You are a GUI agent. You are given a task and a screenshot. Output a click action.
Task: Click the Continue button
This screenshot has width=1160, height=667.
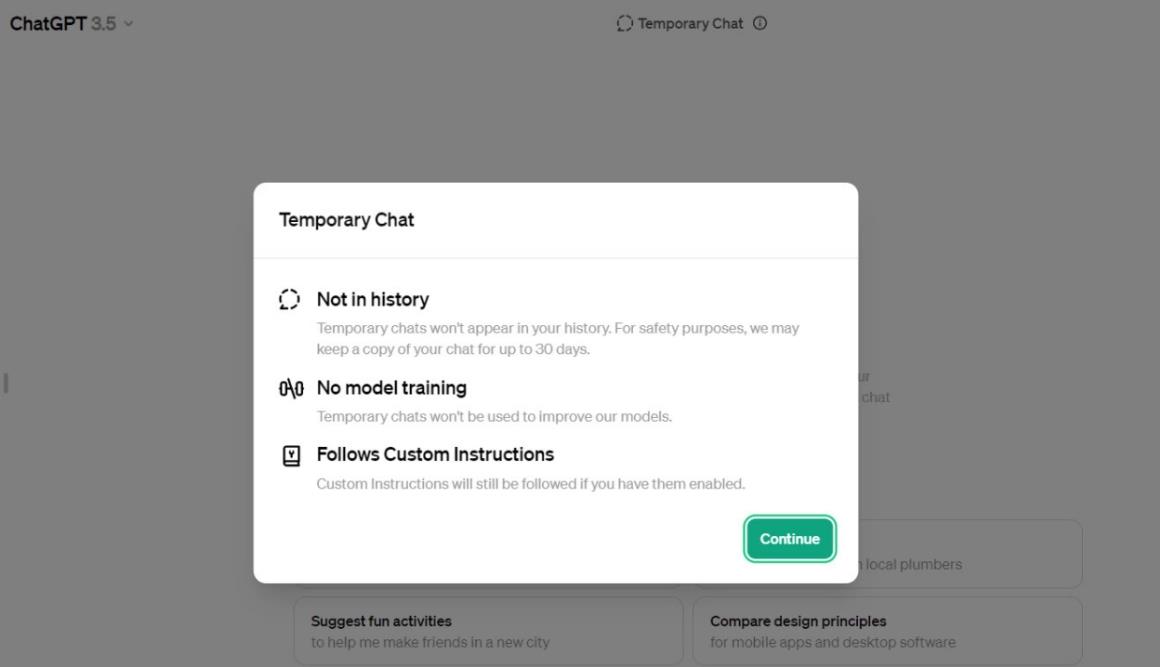point(789,539)
